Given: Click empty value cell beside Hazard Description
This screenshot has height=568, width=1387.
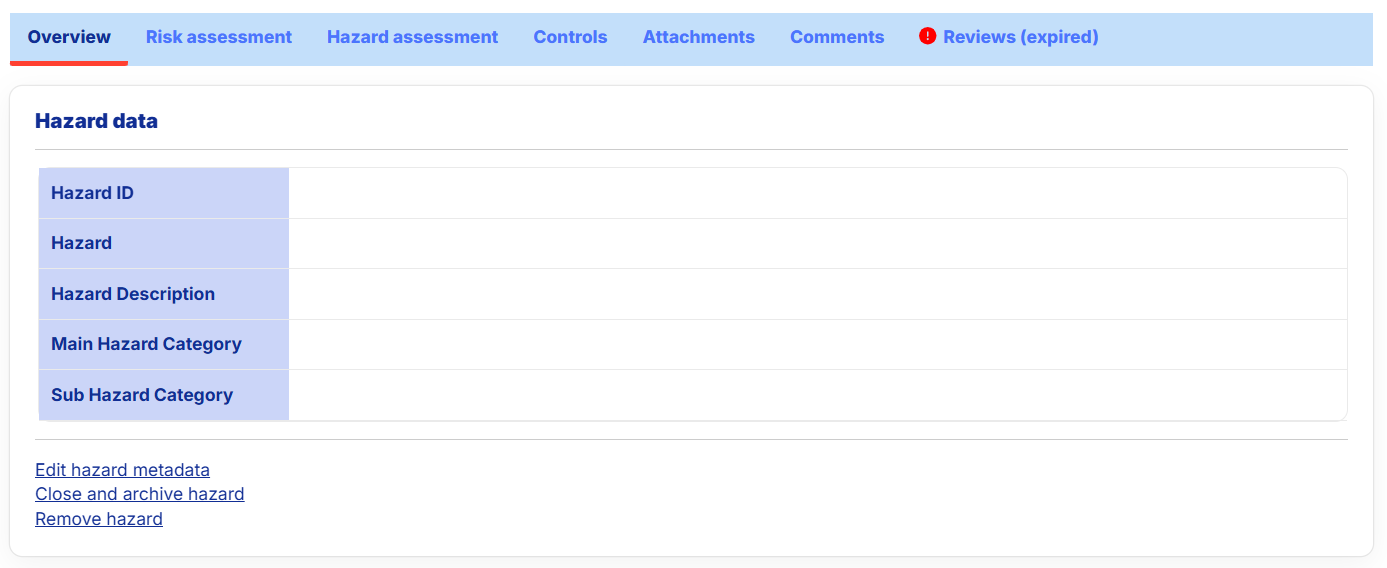Looking at the screenshot, I should click(x=817, y=294).
